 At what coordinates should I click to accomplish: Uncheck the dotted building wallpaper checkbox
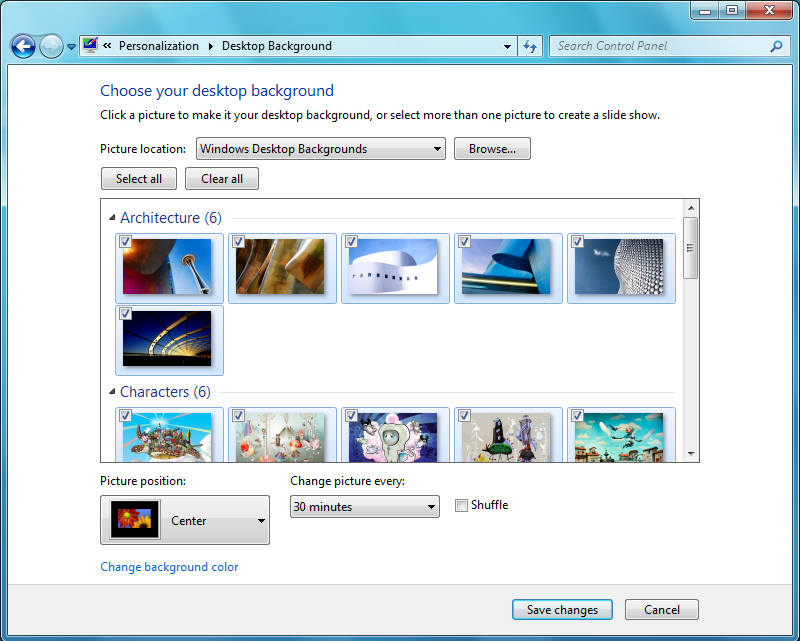(x=577, y=241)
